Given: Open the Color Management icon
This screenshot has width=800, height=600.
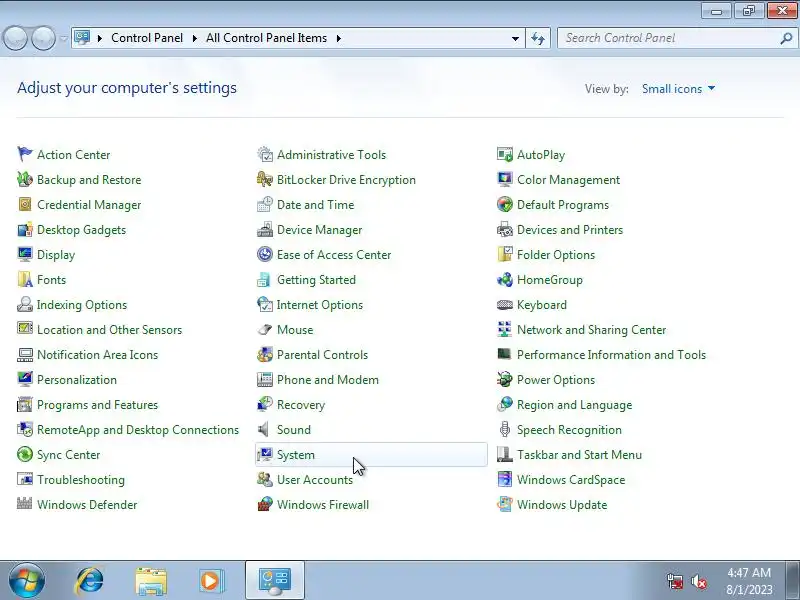Looking at the screenshot, I should 505,179.
